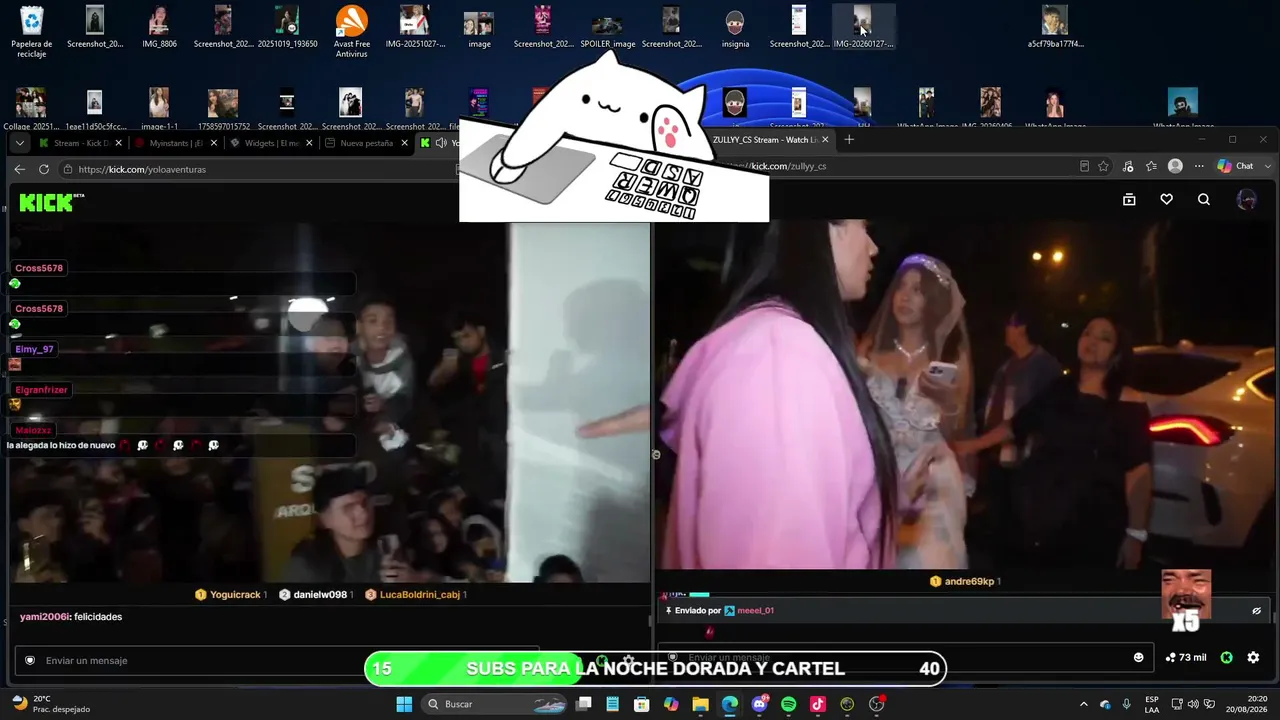Open the Edge profile avatar
Image resolution: width=1280 pixels, height=720 pixels.
point(1175,166)
